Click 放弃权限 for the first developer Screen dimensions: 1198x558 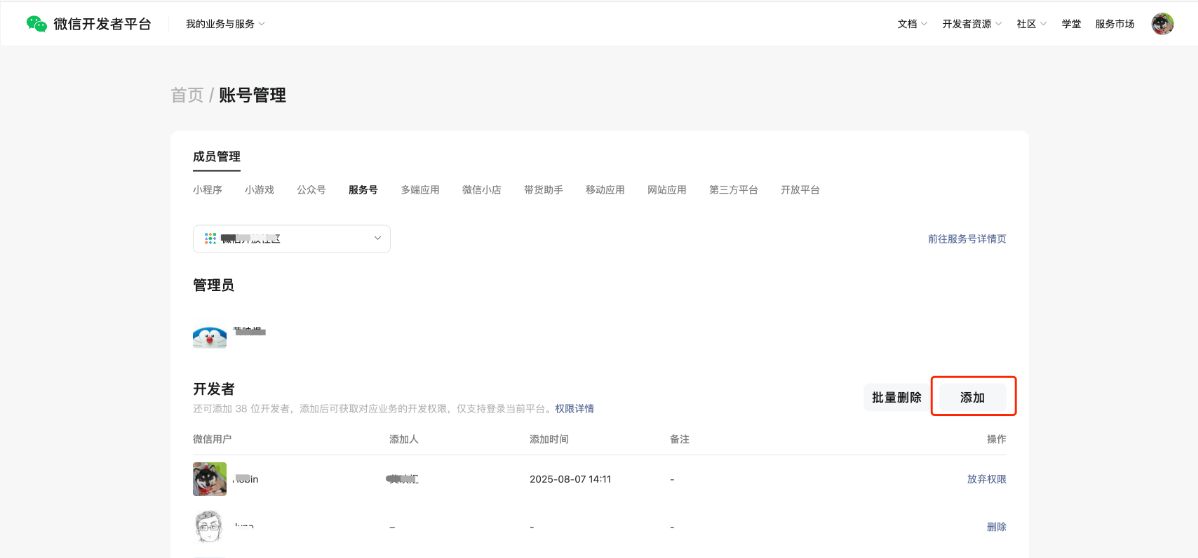(986, 479)
